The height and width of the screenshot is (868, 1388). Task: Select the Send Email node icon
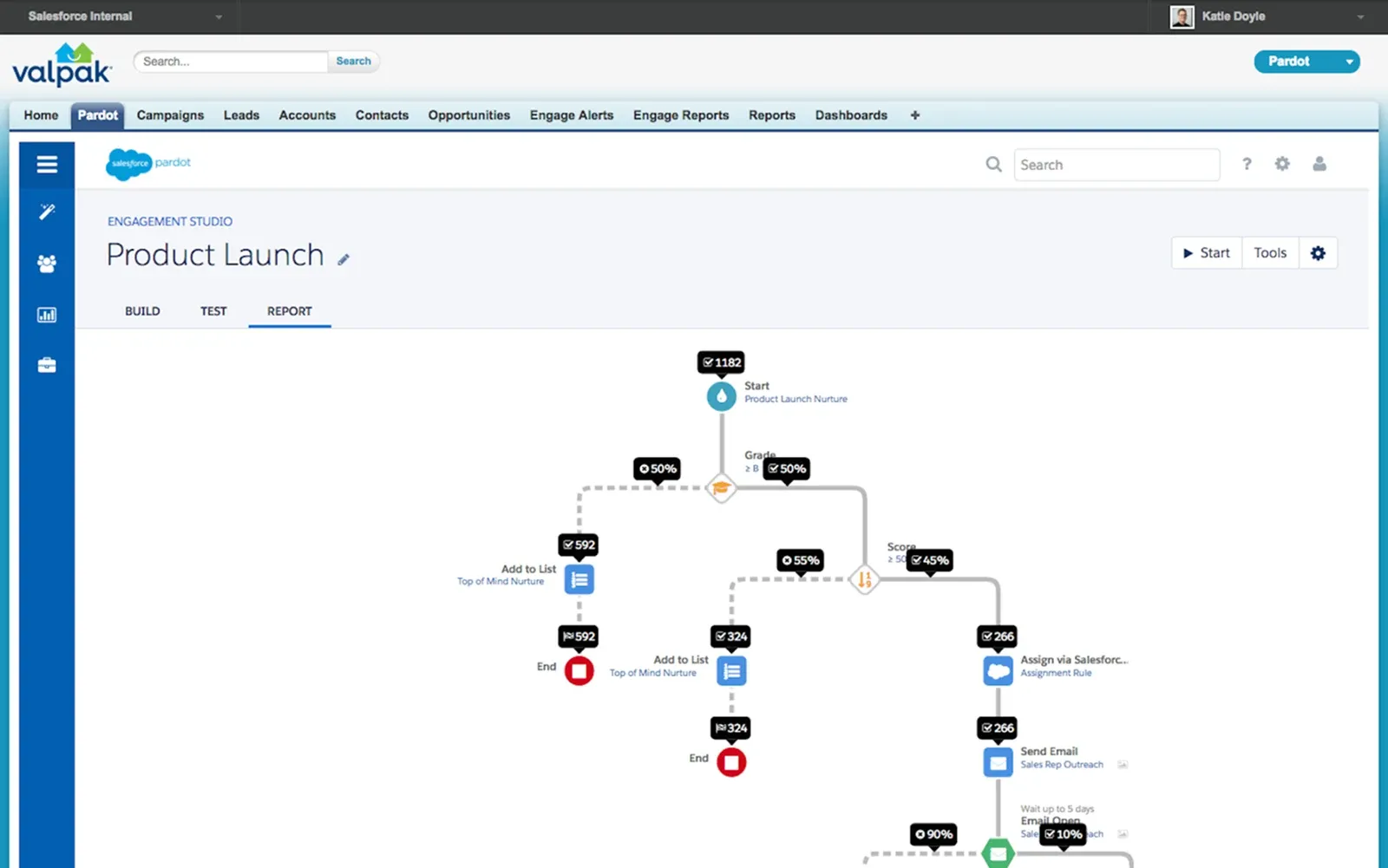998,762
